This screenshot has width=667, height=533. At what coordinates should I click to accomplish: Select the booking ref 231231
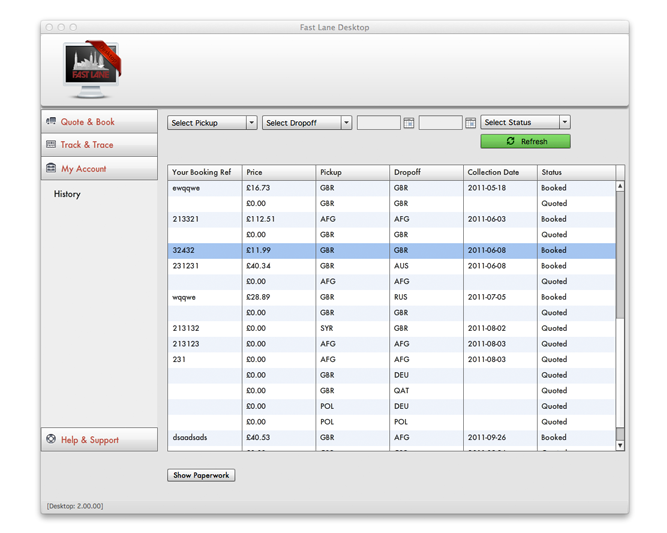186,266
